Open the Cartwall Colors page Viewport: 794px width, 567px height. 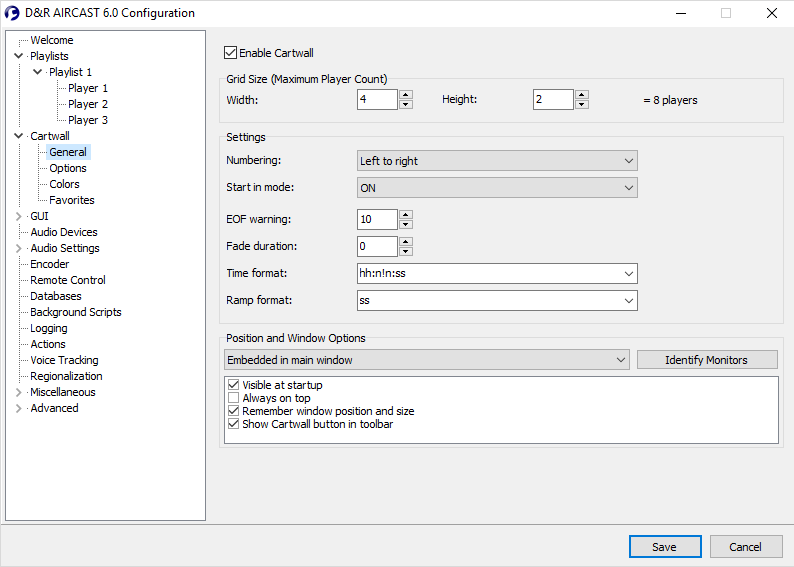coord(64,184)
